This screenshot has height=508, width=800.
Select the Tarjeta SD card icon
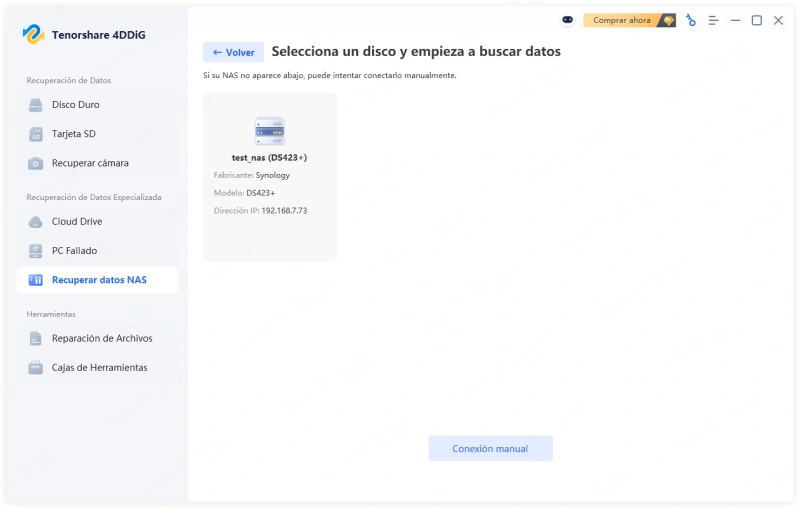[36, 134]
